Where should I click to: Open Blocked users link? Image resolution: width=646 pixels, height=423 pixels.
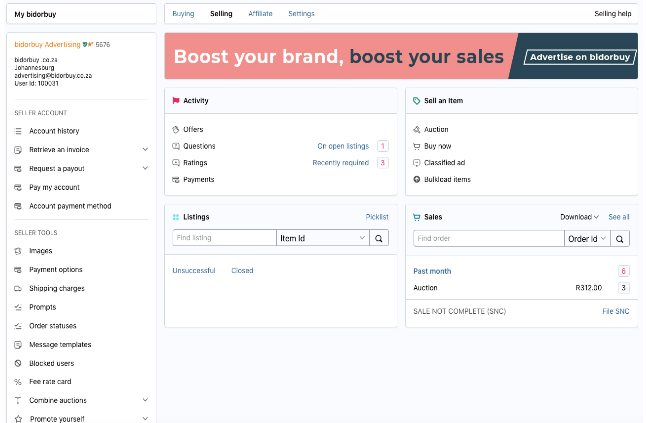(x=51, y=363)
